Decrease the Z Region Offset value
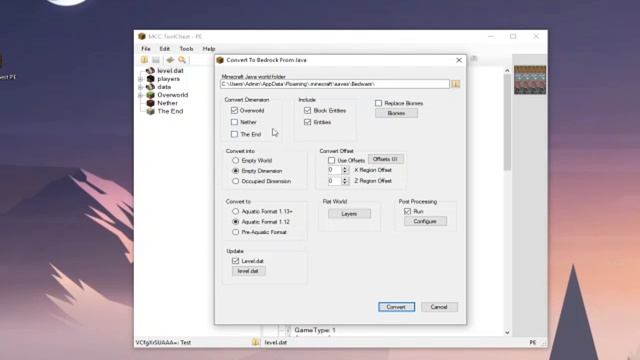Image resolution: width=640 pixels, height=360 pixels. (345, 182)
